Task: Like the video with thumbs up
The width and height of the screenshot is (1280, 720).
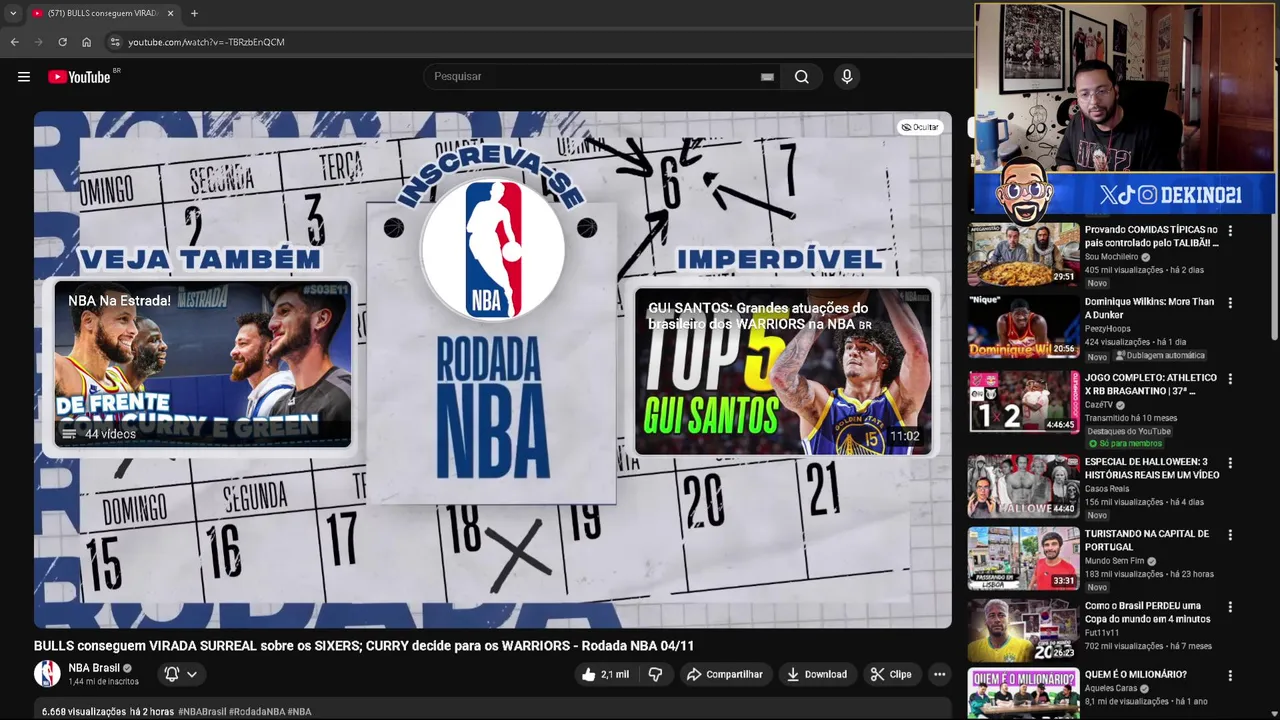Action: pyautogui.click(x=604, y=674)
